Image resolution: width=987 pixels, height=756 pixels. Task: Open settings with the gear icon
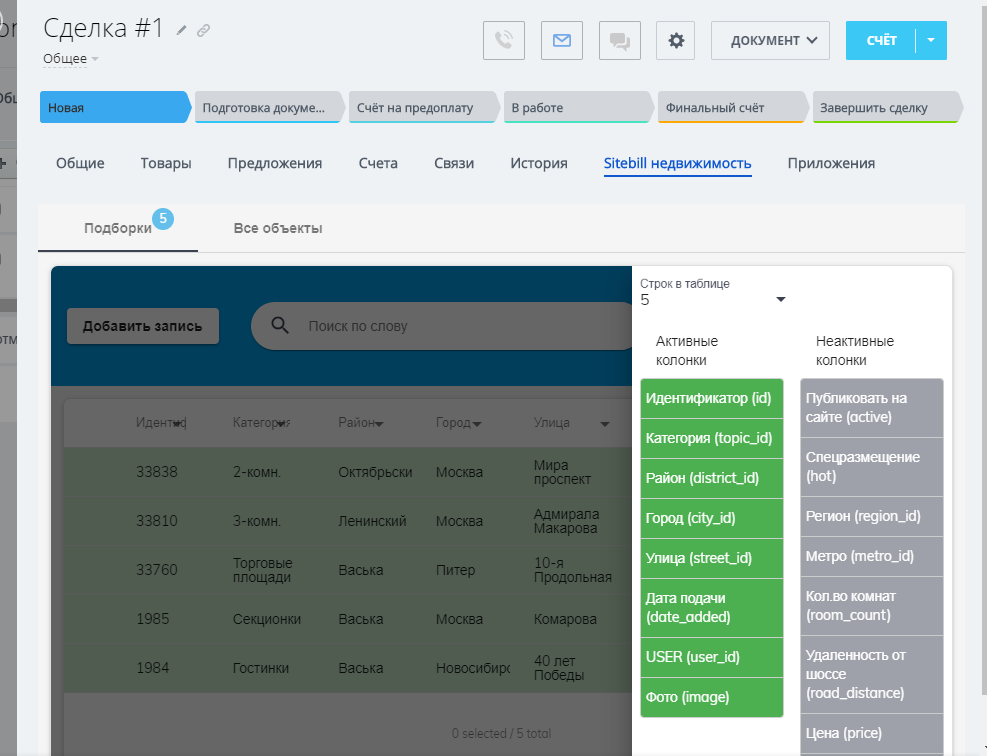676,41
